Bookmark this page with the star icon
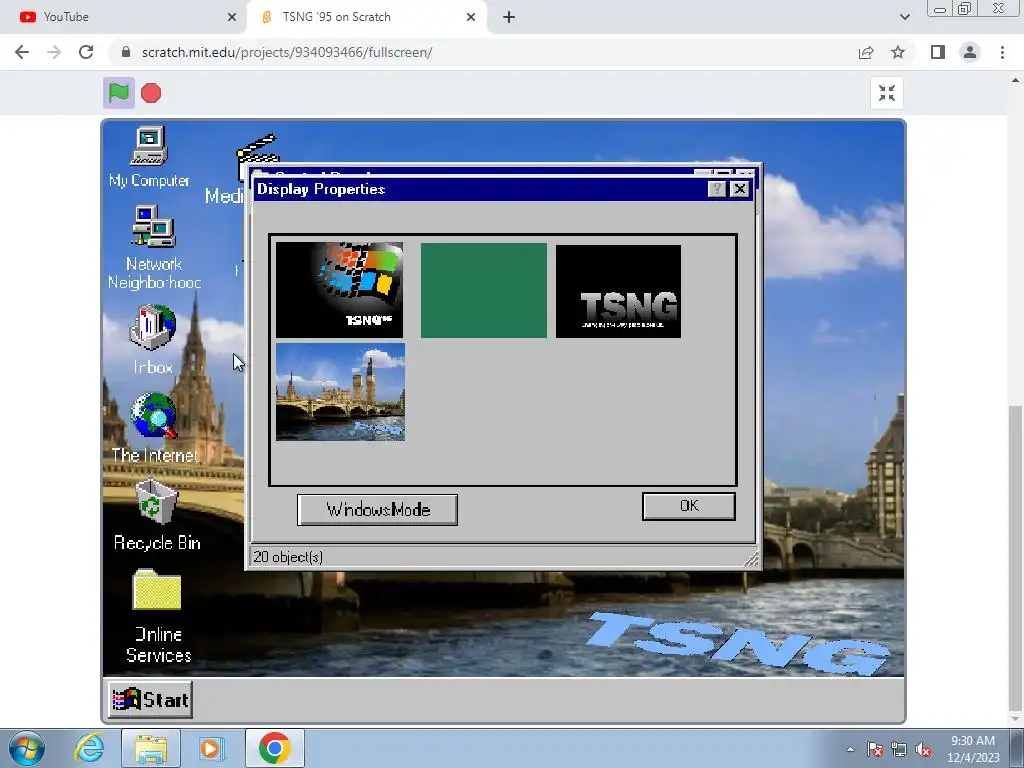The width and height of the screenshot is (1024, 768). [x=898, y=52]
